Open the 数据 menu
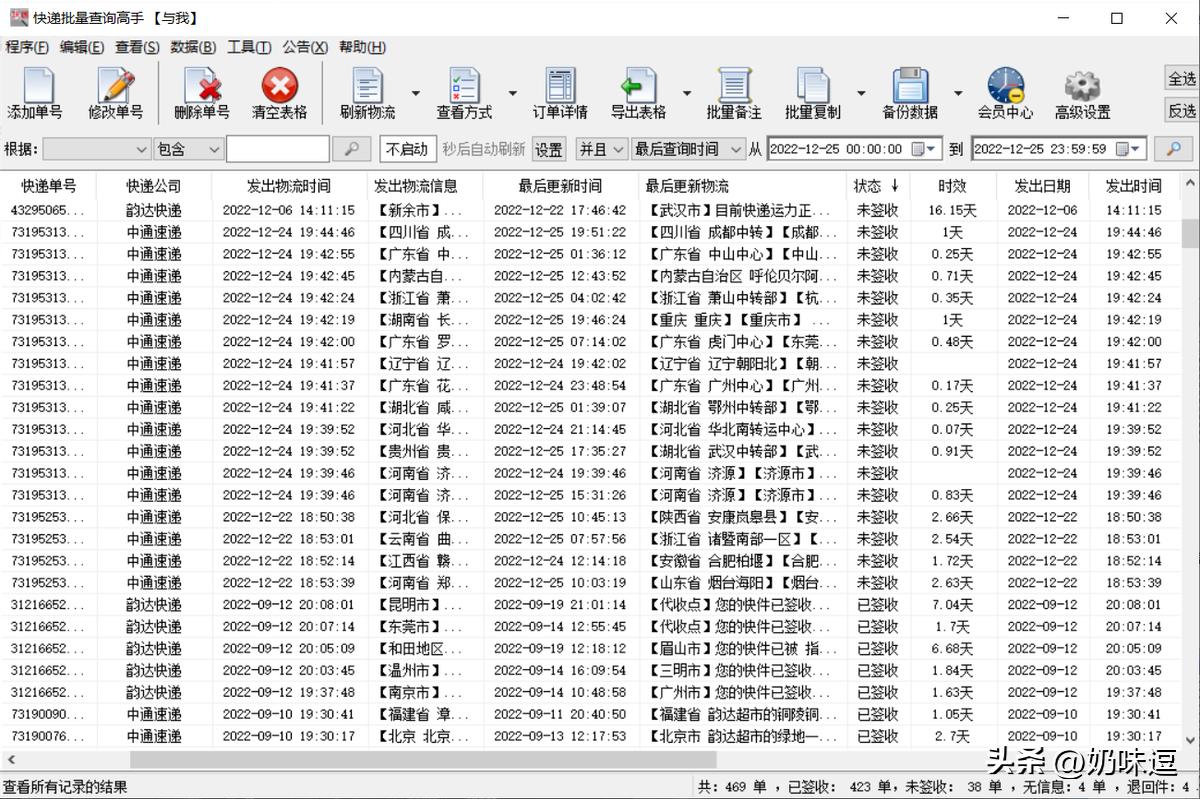The width and height of the screenshot is (1200, 799). tap(191, 47)
